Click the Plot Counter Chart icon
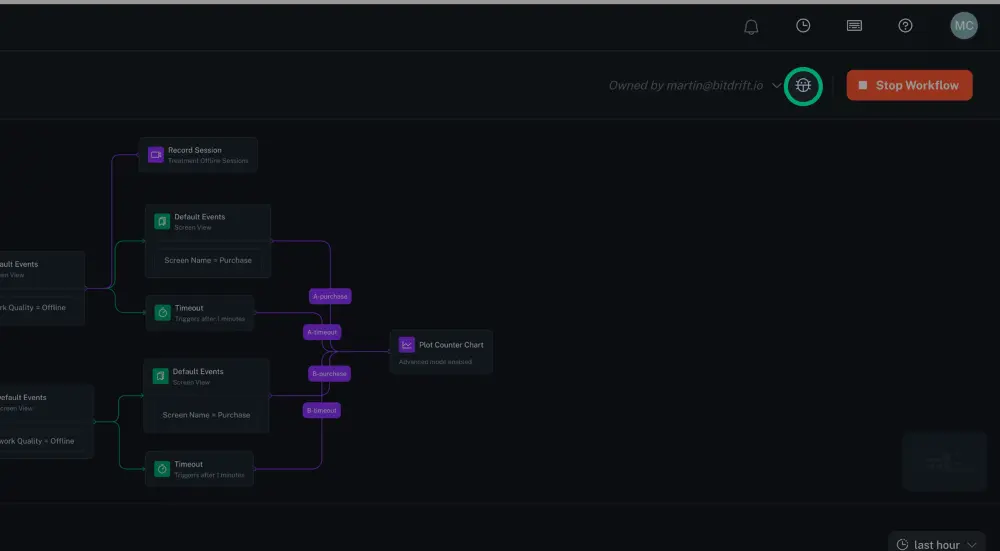The image size is (1000, 551). (x=407, y=345)
